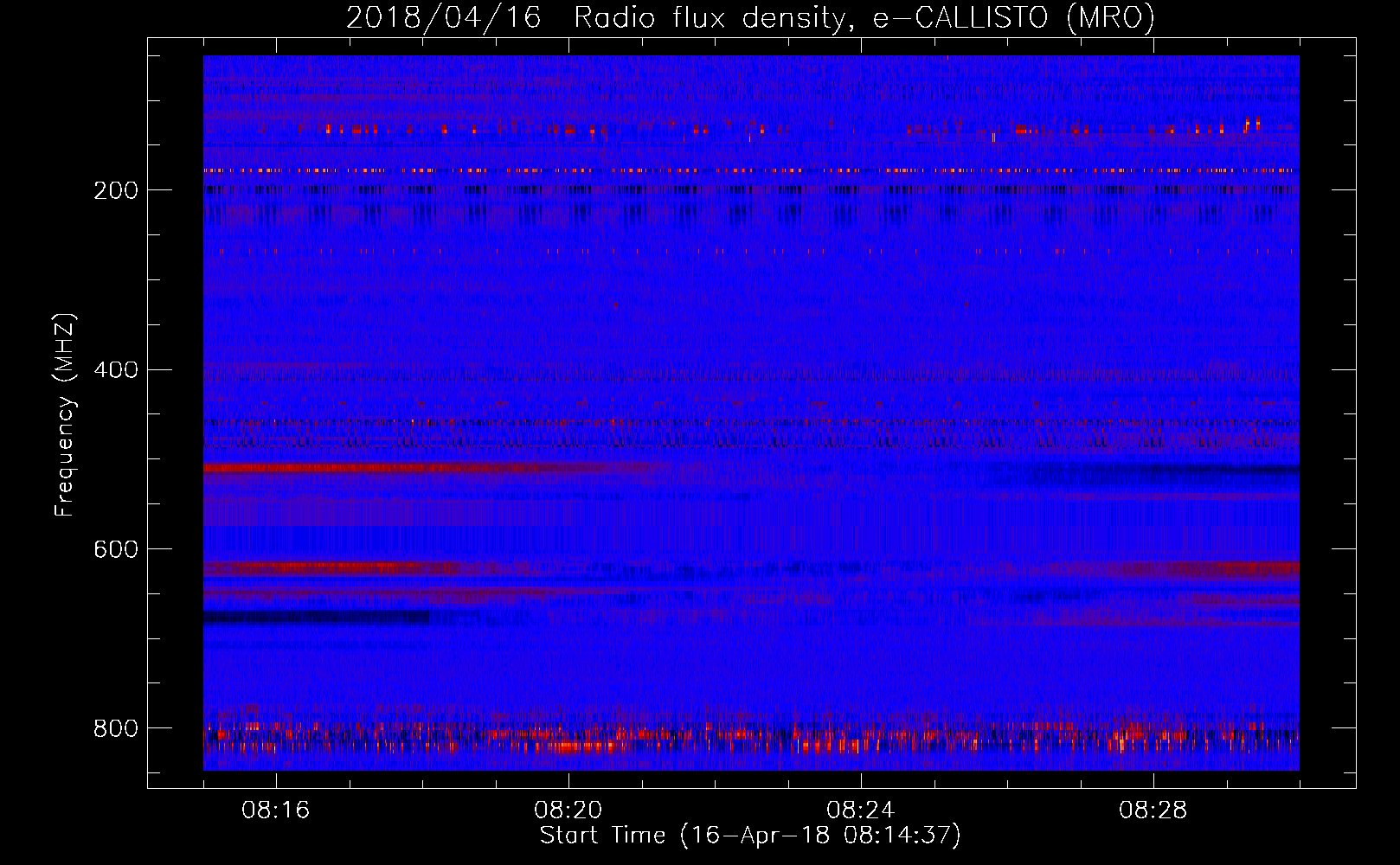Click the 800 frequency tick label
The image size is (1400, 865).
(x=116, y=728)
